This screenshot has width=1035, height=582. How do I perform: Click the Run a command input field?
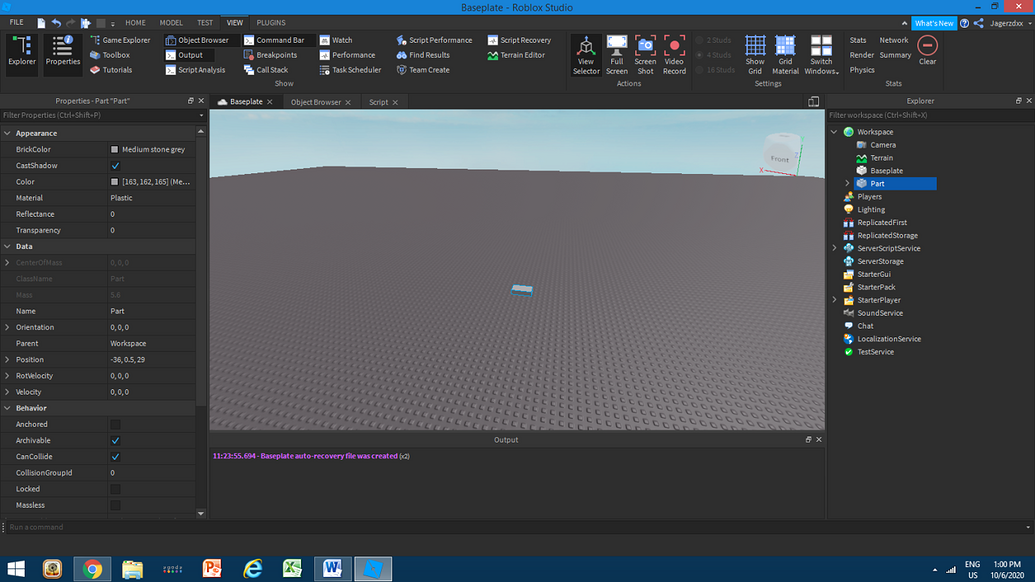click(x=100, y=526)
